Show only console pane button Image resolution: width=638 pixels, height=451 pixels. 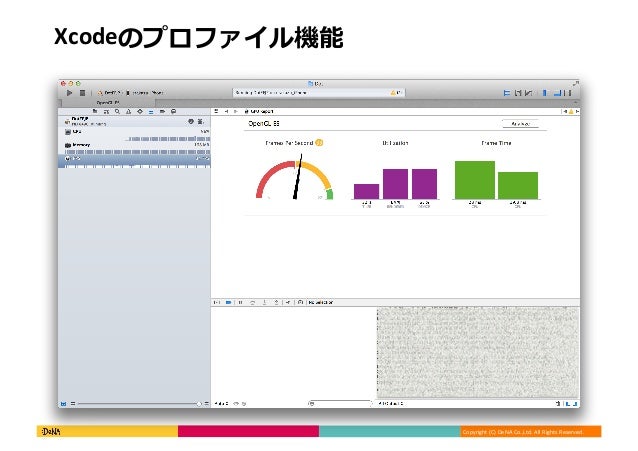tap(575, 404)
